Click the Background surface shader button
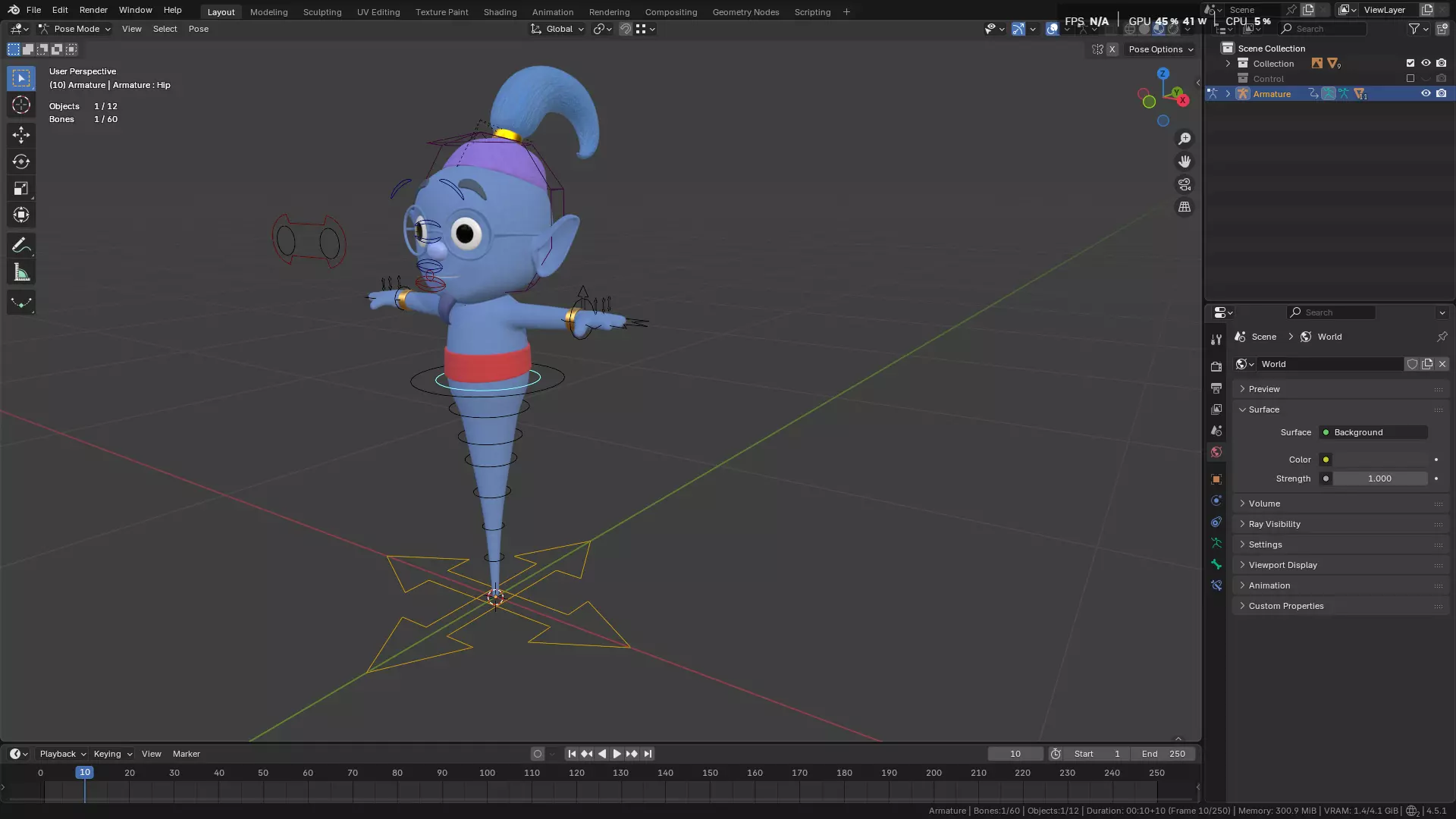 point(1373,432)
